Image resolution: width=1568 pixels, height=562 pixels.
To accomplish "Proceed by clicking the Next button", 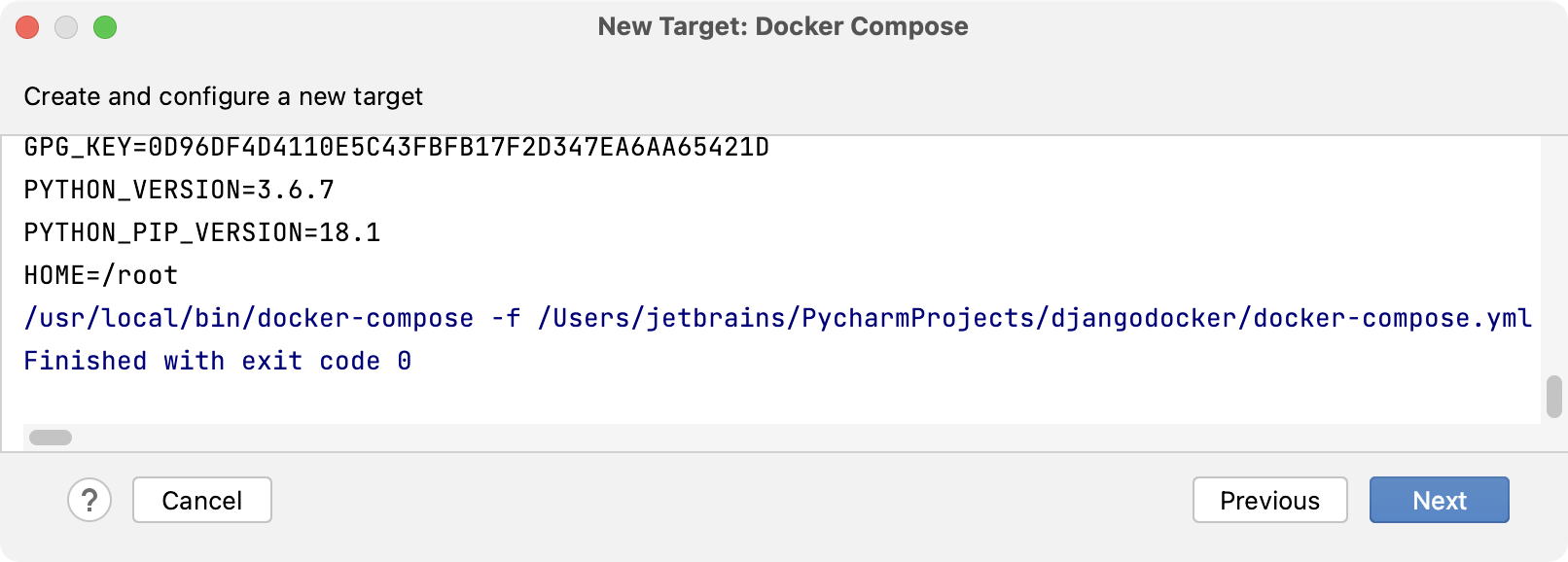I will [x=1439, y=500].
